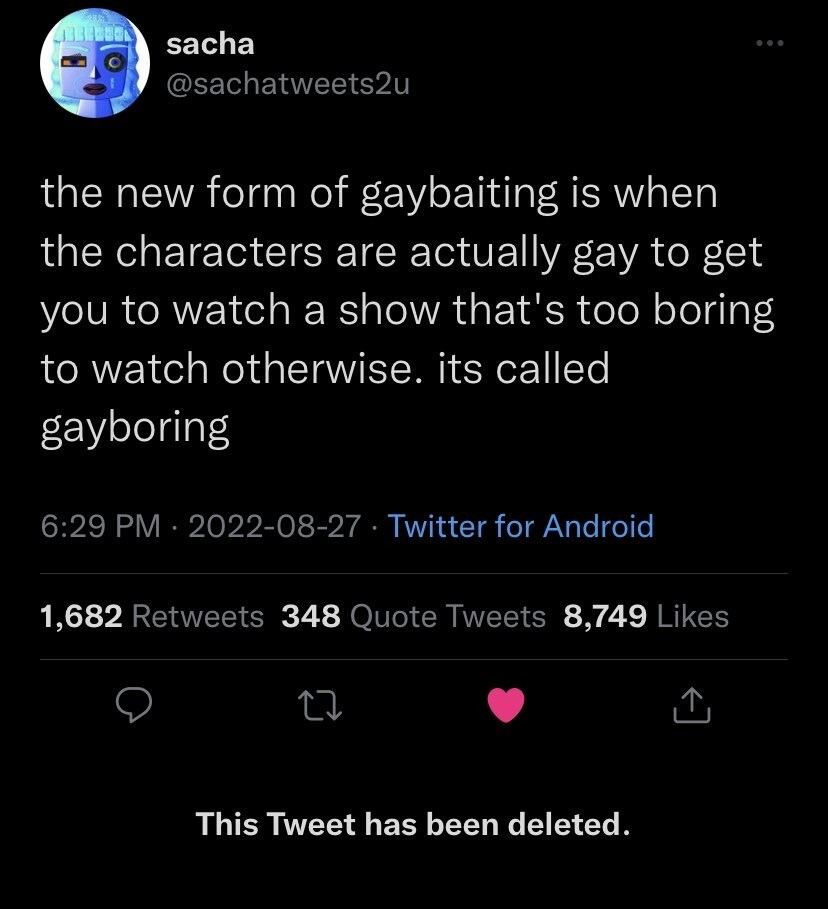Open the @sachatweets2u handle
This screenshot has height=909, width=828.
(285, 85)
